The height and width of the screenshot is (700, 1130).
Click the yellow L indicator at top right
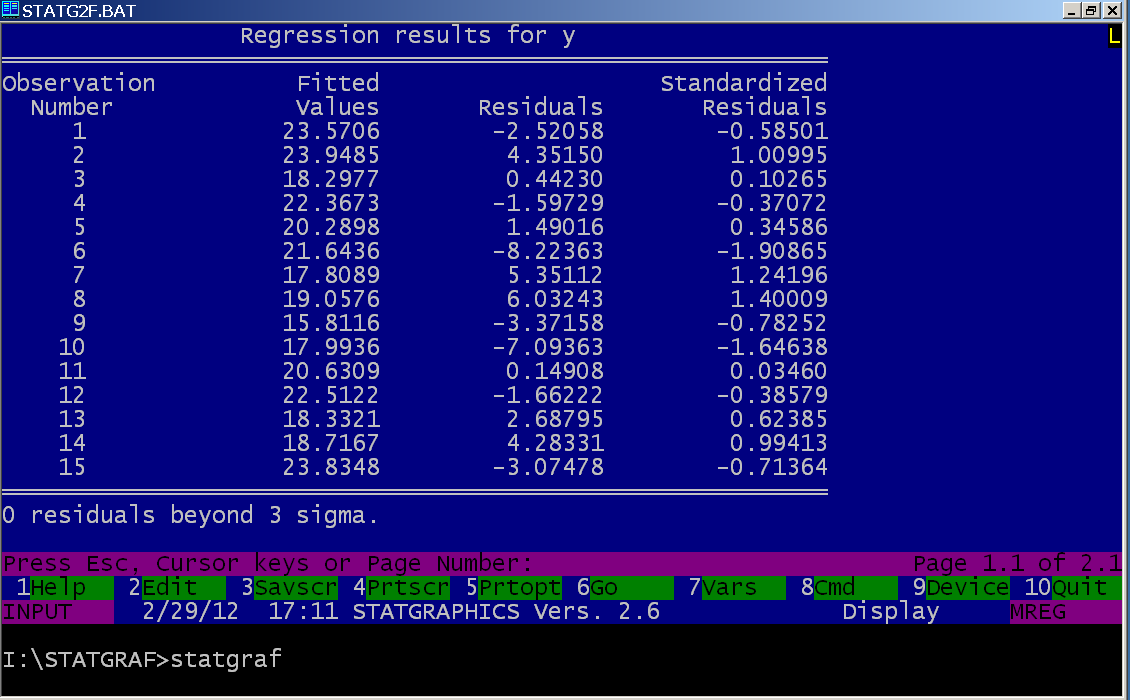1114,36
